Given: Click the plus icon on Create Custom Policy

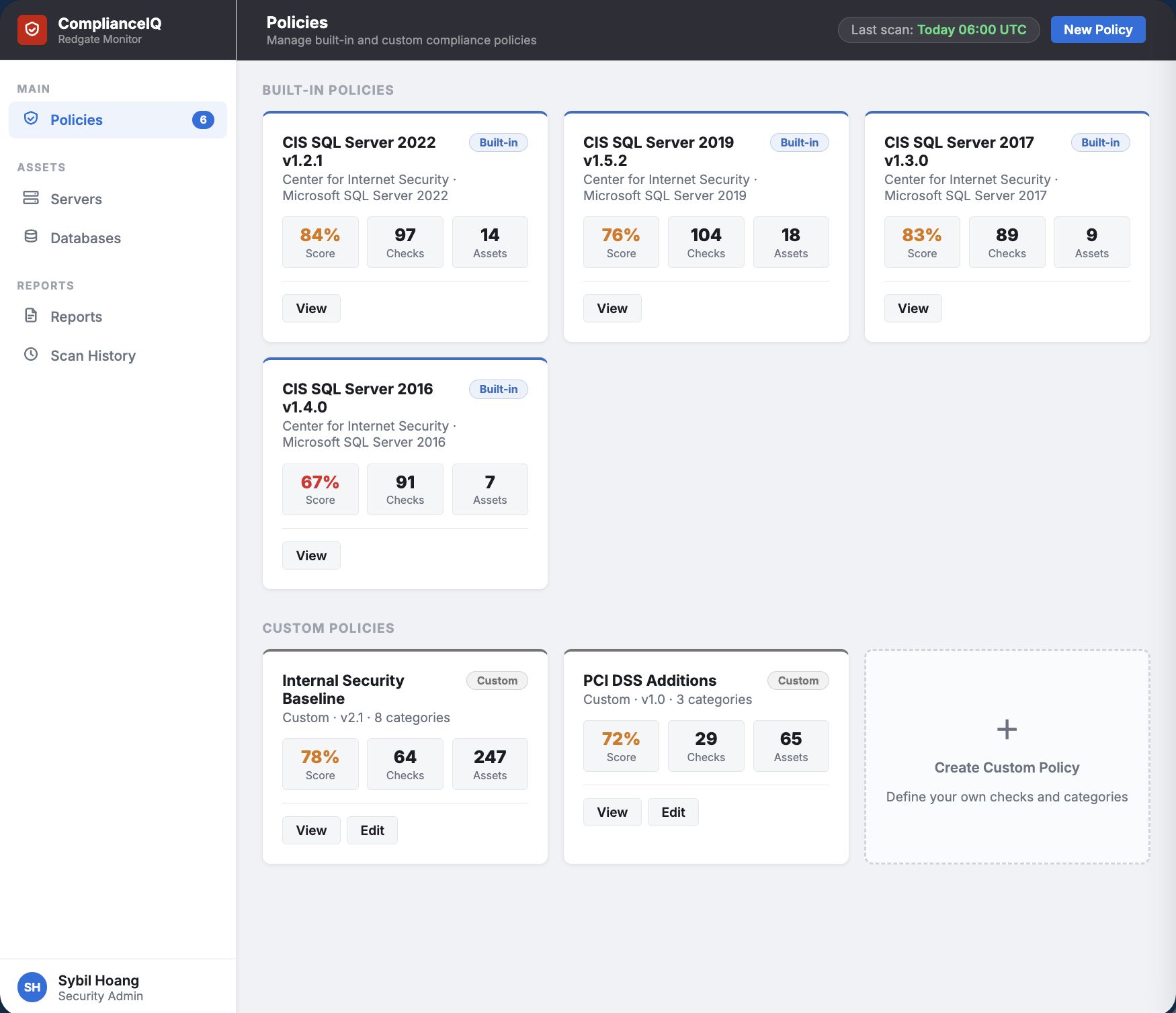Looking at the screenshot, I should click(1006, 728).
